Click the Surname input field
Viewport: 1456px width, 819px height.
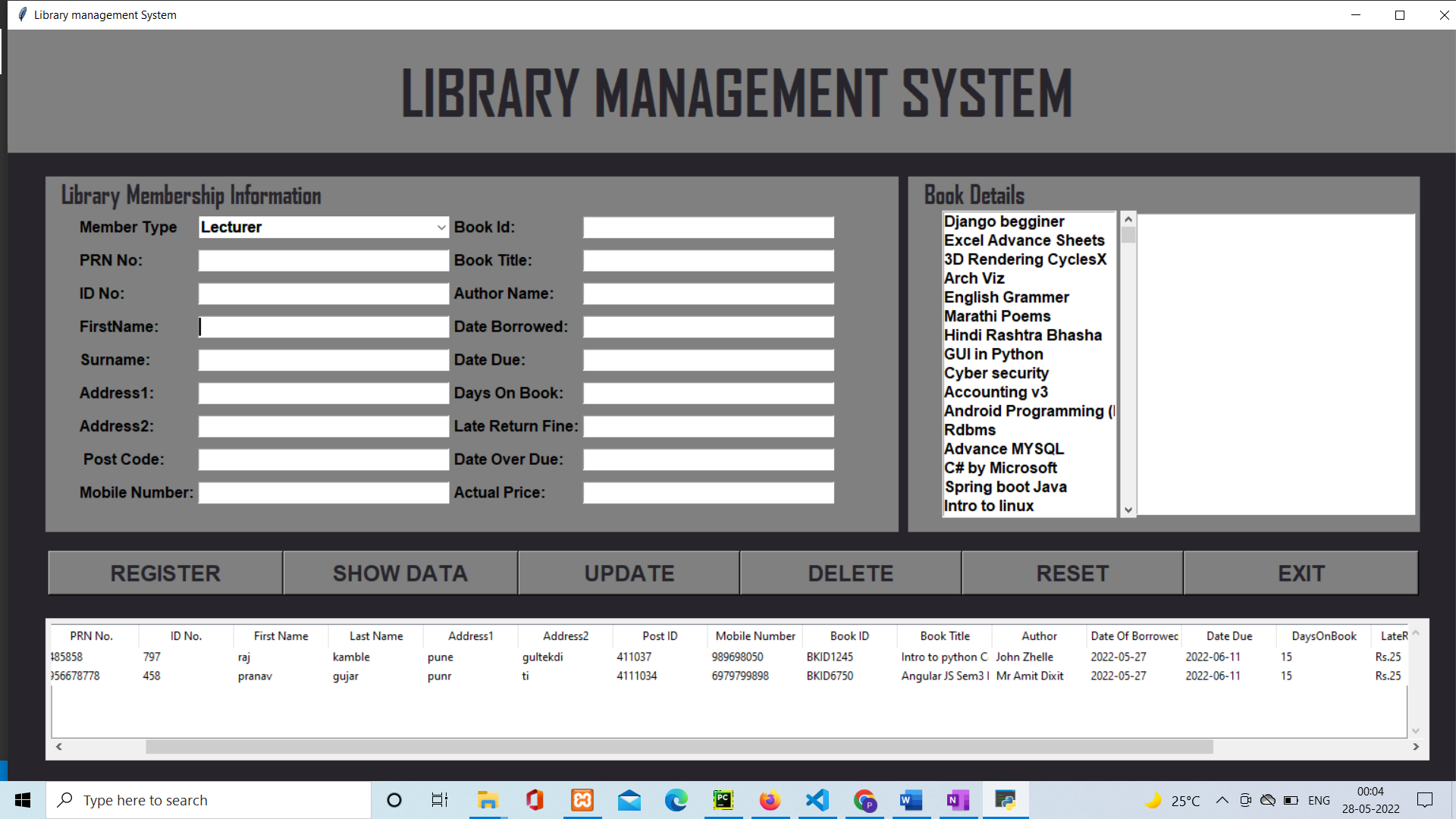(x=324, y=360)
